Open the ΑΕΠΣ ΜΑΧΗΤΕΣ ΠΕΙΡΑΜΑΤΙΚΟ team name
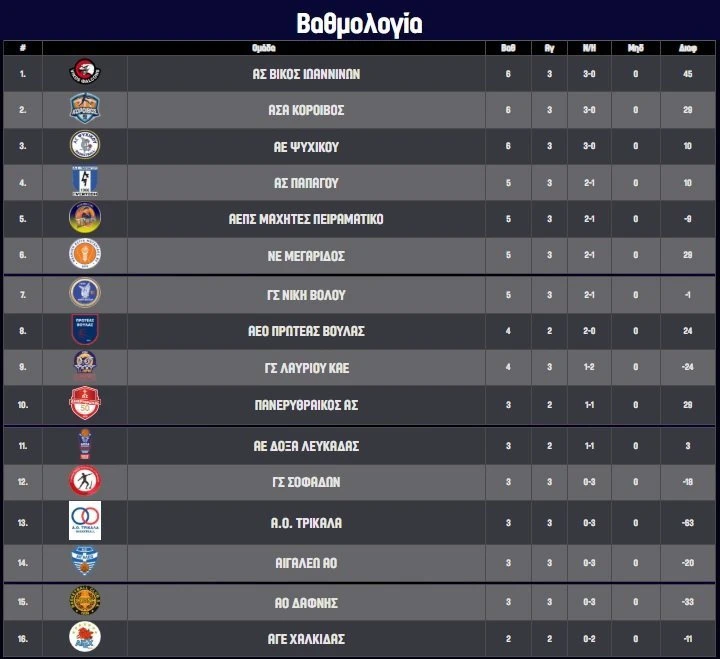The width and height of the screenshot is (720, 659). pos(307,219)
